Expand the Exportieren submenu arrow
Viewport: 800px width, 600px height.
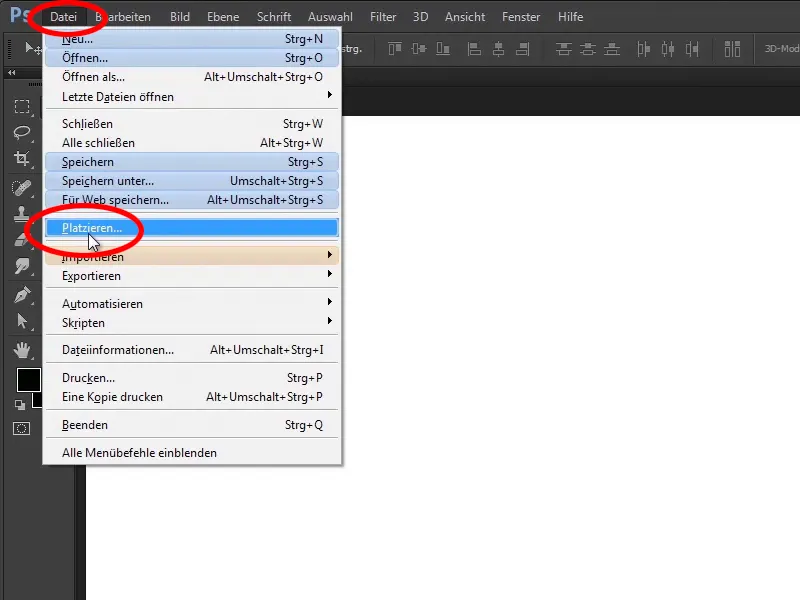point(330,274)
